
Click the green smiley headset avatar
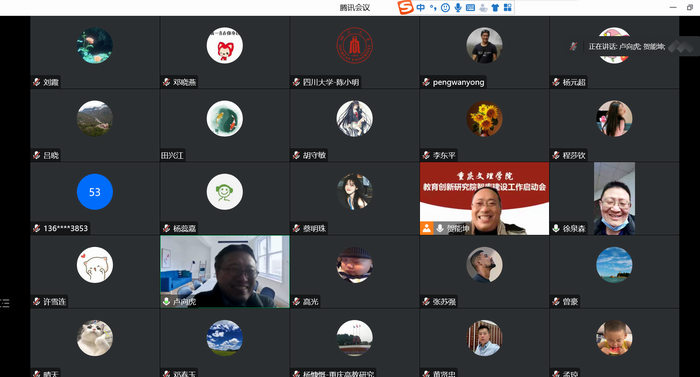point(225,192)
